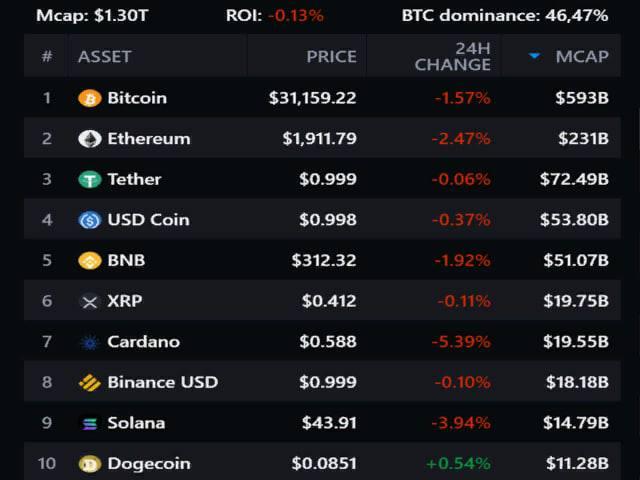Click the XRP logo icon

90,301
